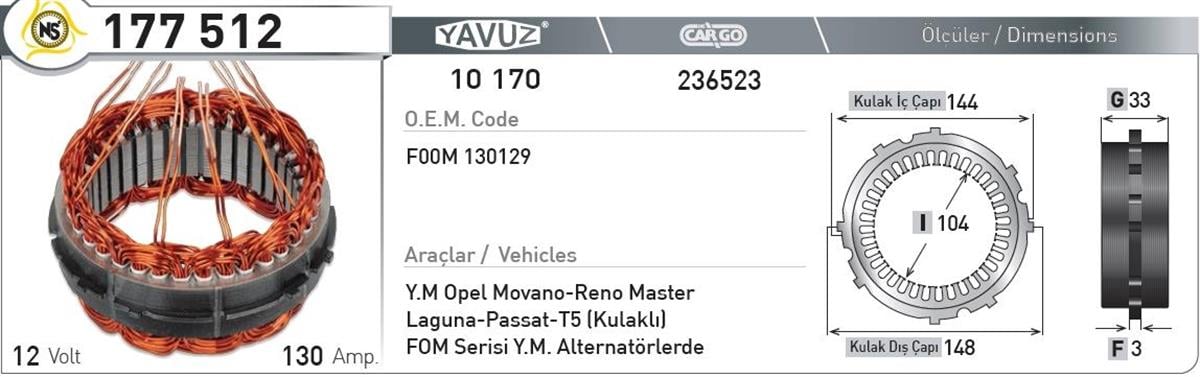Screen dimensions: 1200x377
Task: Click the YAVUZ brand logo
Action: click(x=490, y=35)
